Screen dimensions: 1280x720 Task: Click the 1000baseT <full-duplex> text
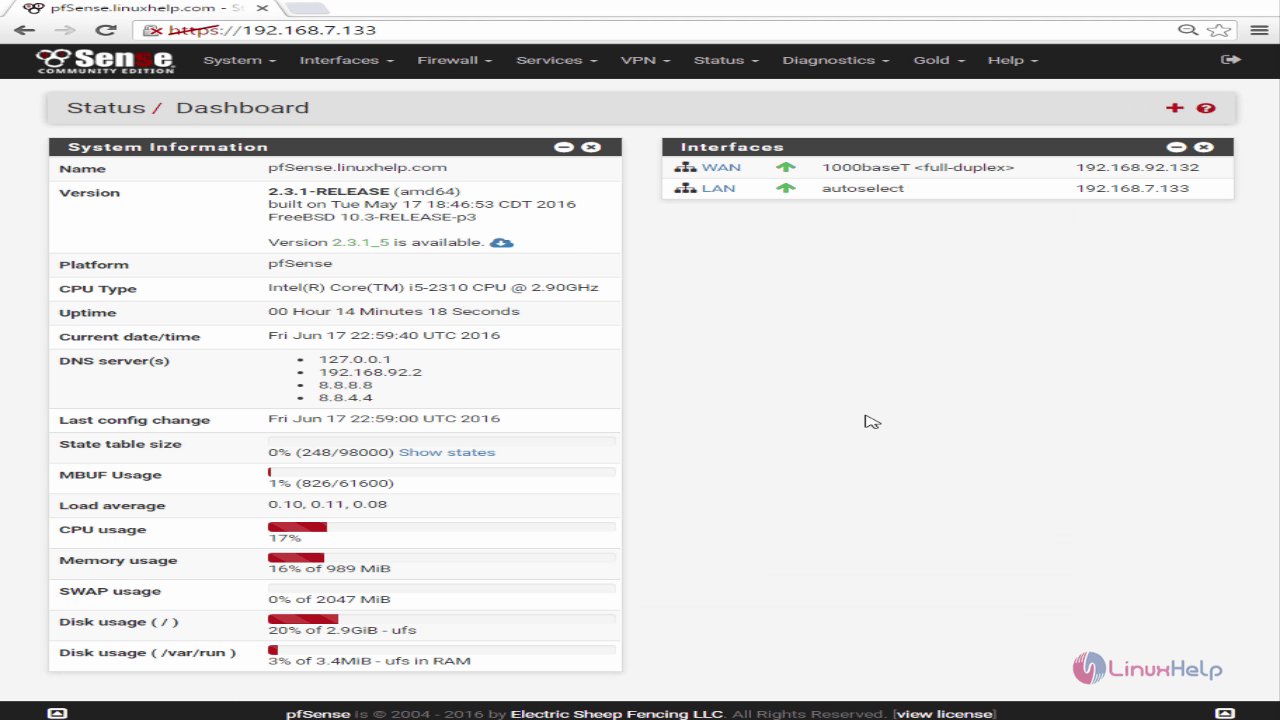click(x=918, y=168)
